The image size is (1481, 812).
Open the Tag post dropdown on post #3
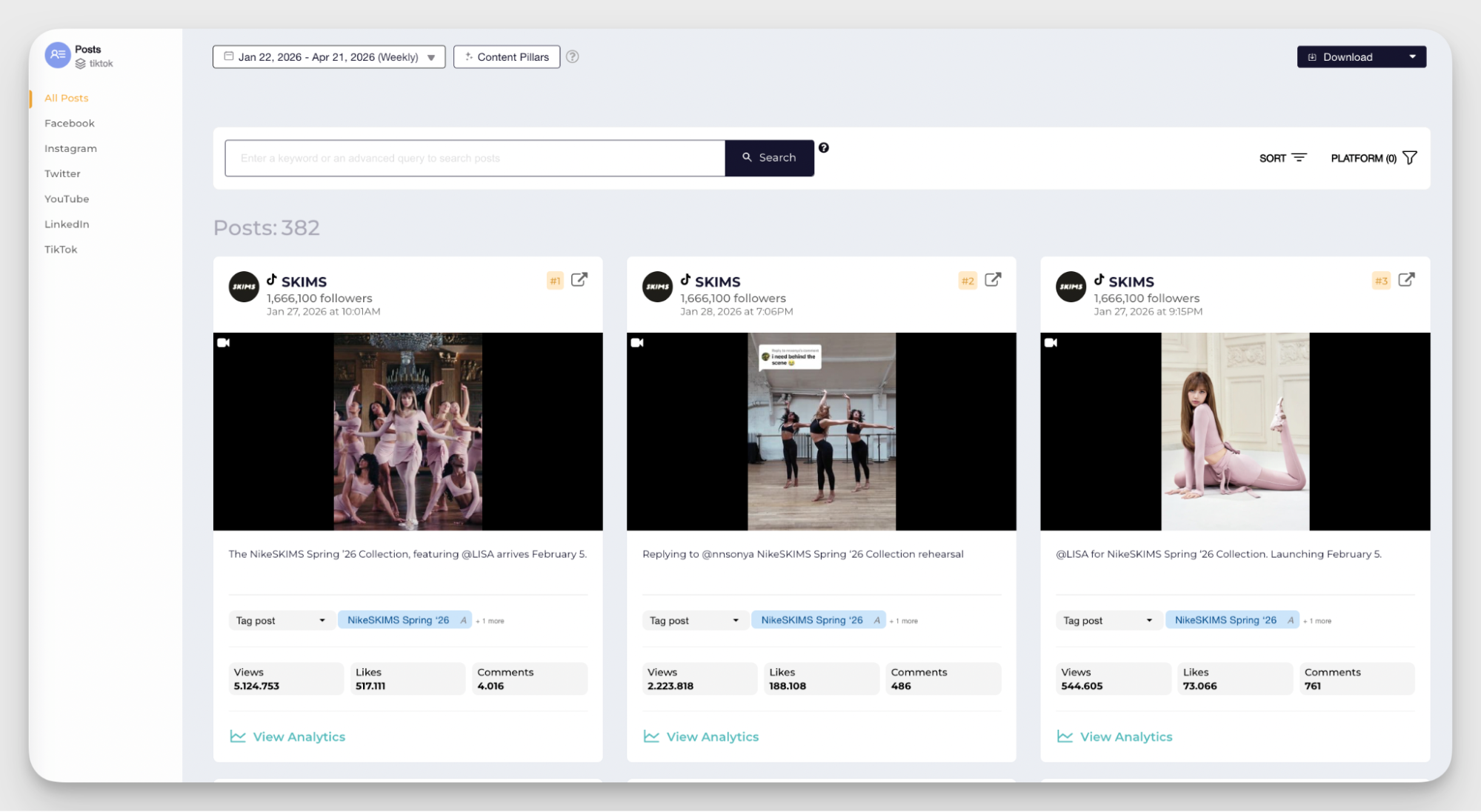(1108, 620)
